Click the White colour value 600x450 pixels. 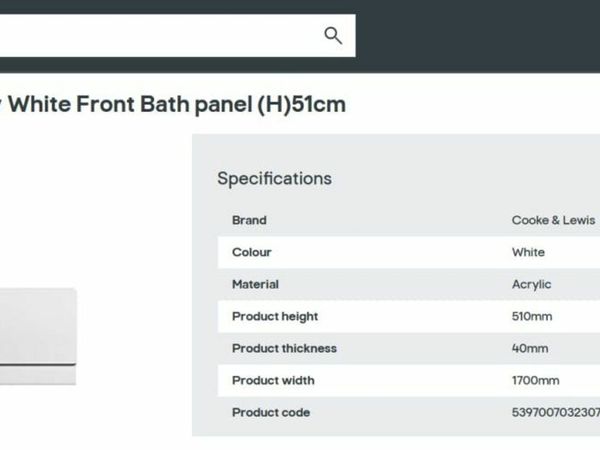point(528,253)
